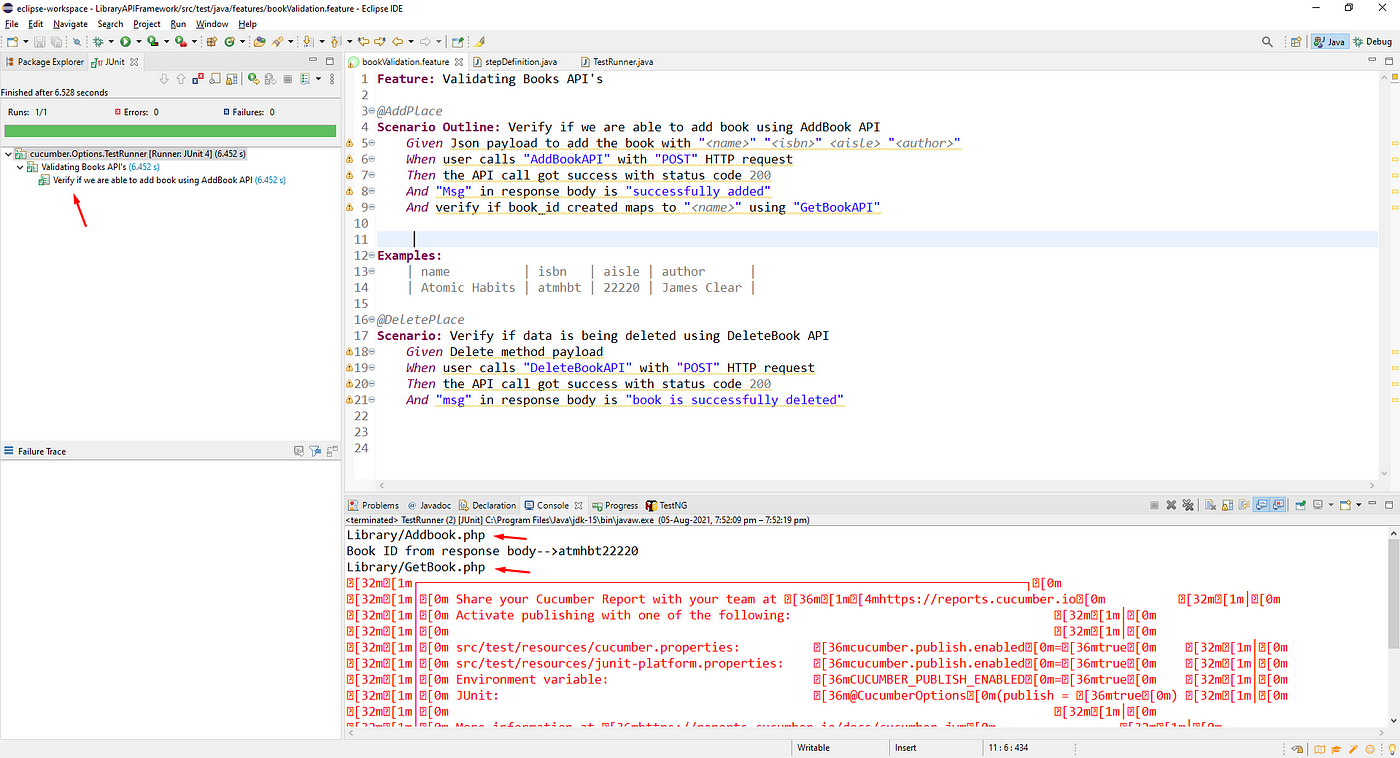Toggle Scroll Lock in JUnit view toolbar
This screenshot has width=1400, height=758.
[231, 79]
